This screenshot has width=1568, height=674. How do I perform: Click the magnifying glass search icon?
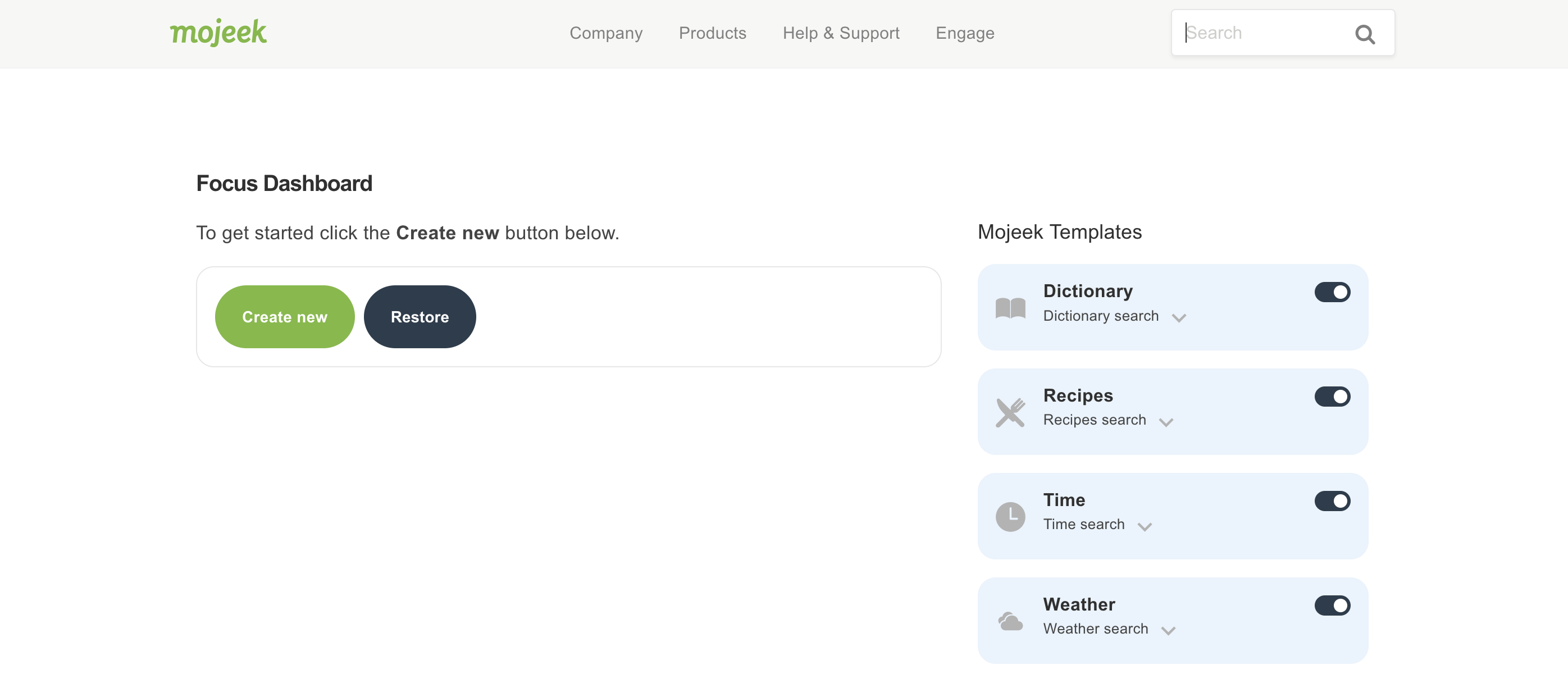coord(1365,34)
